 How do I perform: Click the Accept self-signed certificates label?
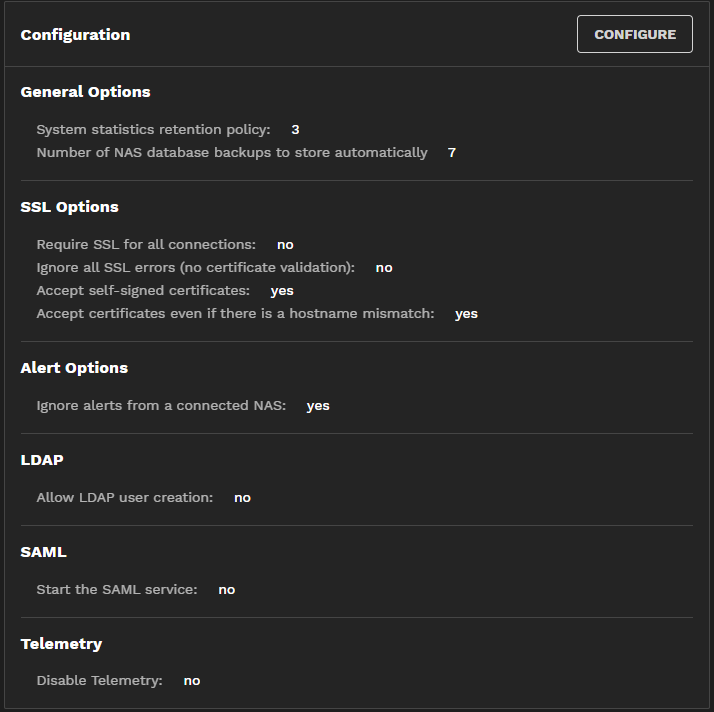[x=143, y=291]
